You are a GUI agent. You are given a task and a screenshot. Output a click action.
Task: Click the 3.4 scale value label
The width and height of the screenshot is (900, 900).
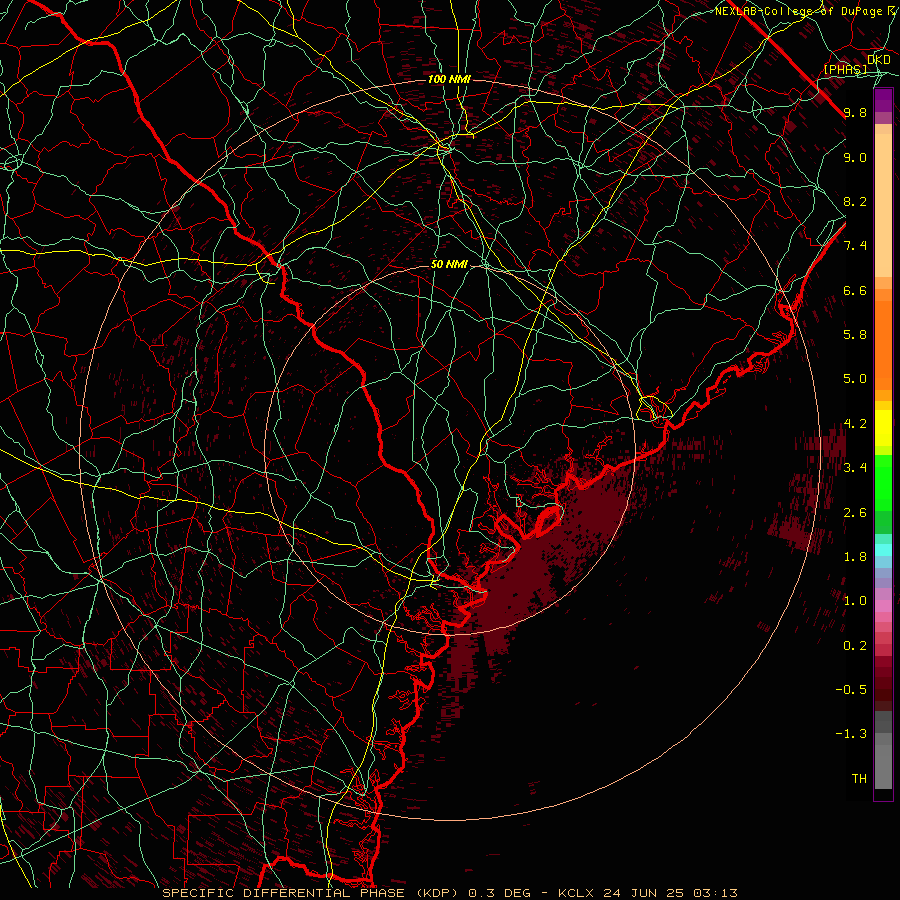[x=855, y=468]
